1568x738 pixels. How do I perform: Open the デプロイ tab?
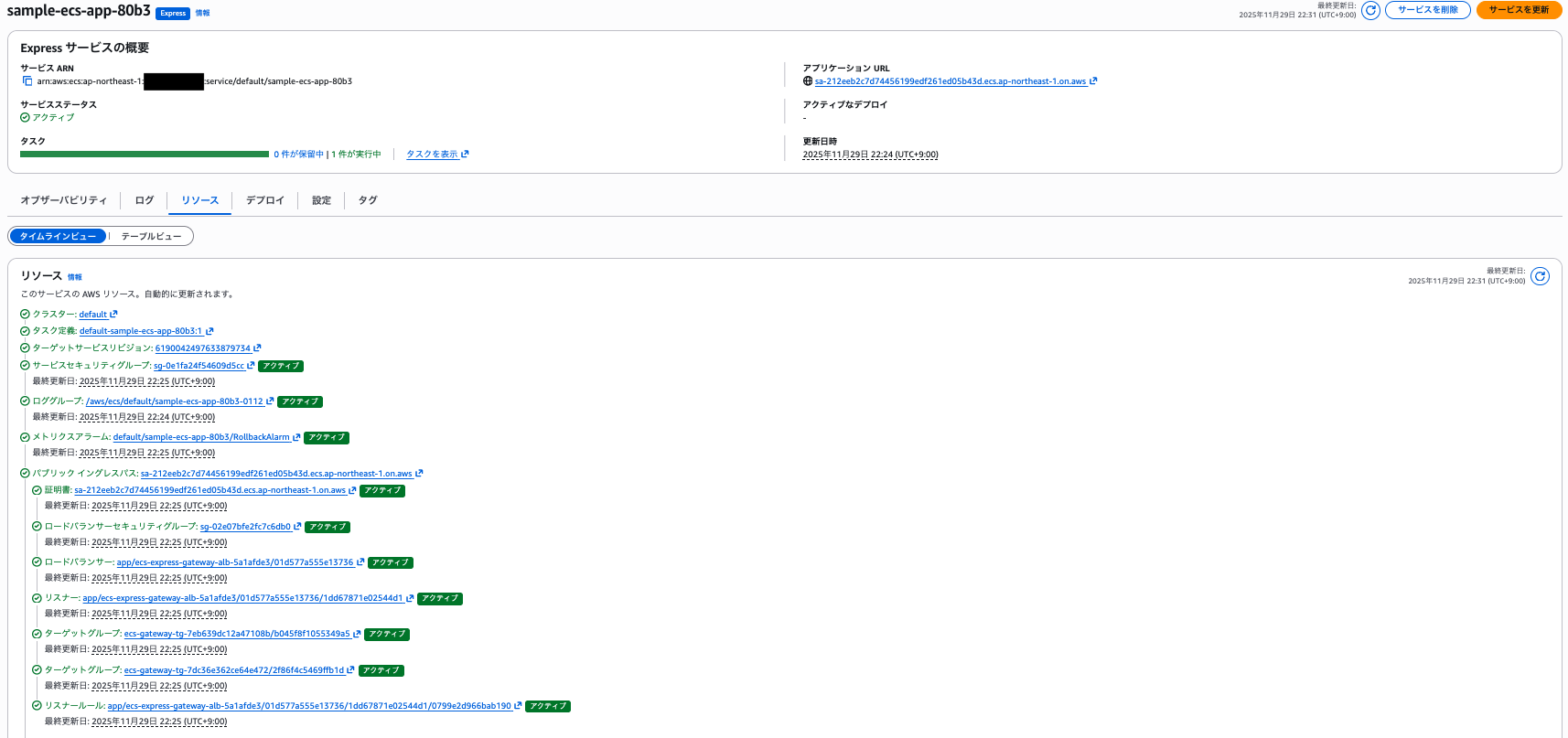(264, 200)
